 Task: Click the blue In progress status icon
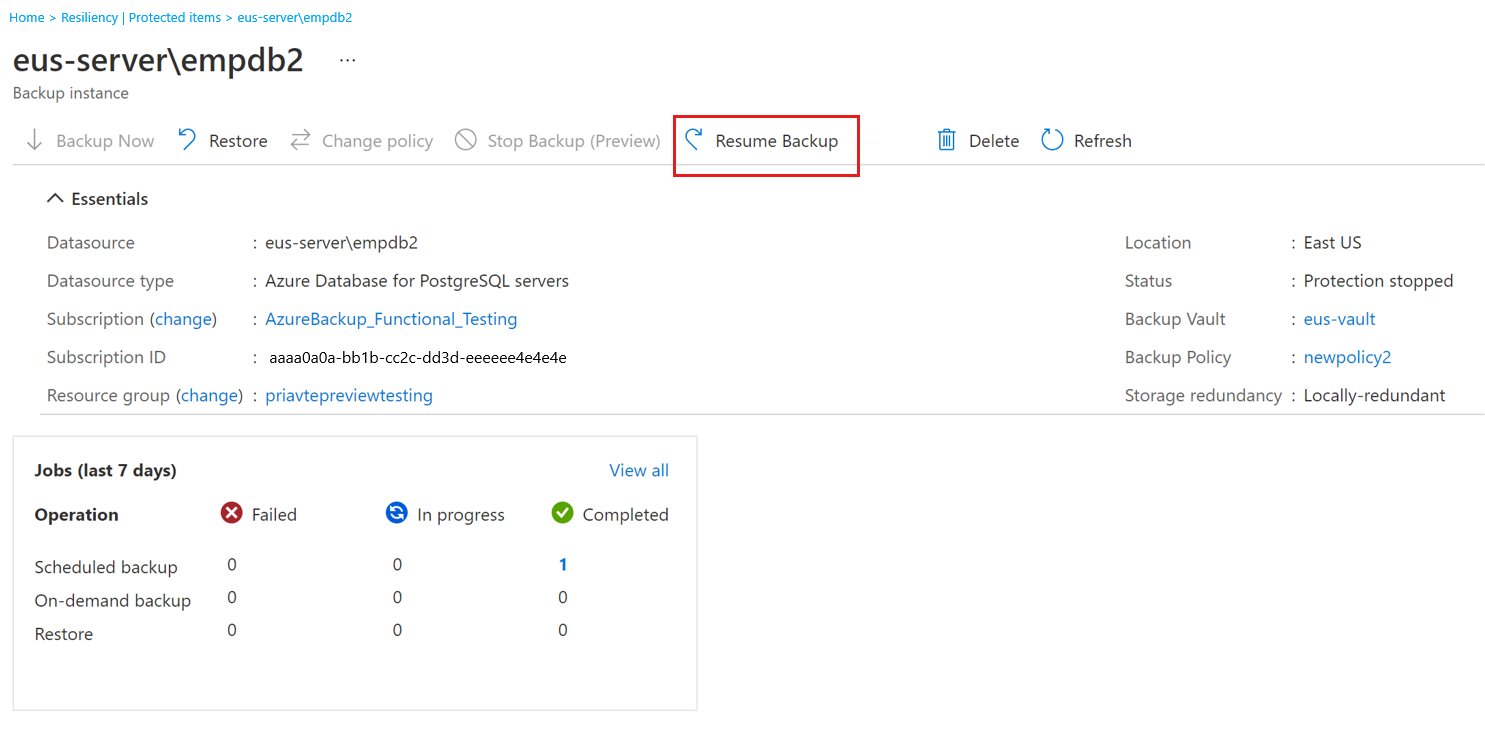click(396, 513)
